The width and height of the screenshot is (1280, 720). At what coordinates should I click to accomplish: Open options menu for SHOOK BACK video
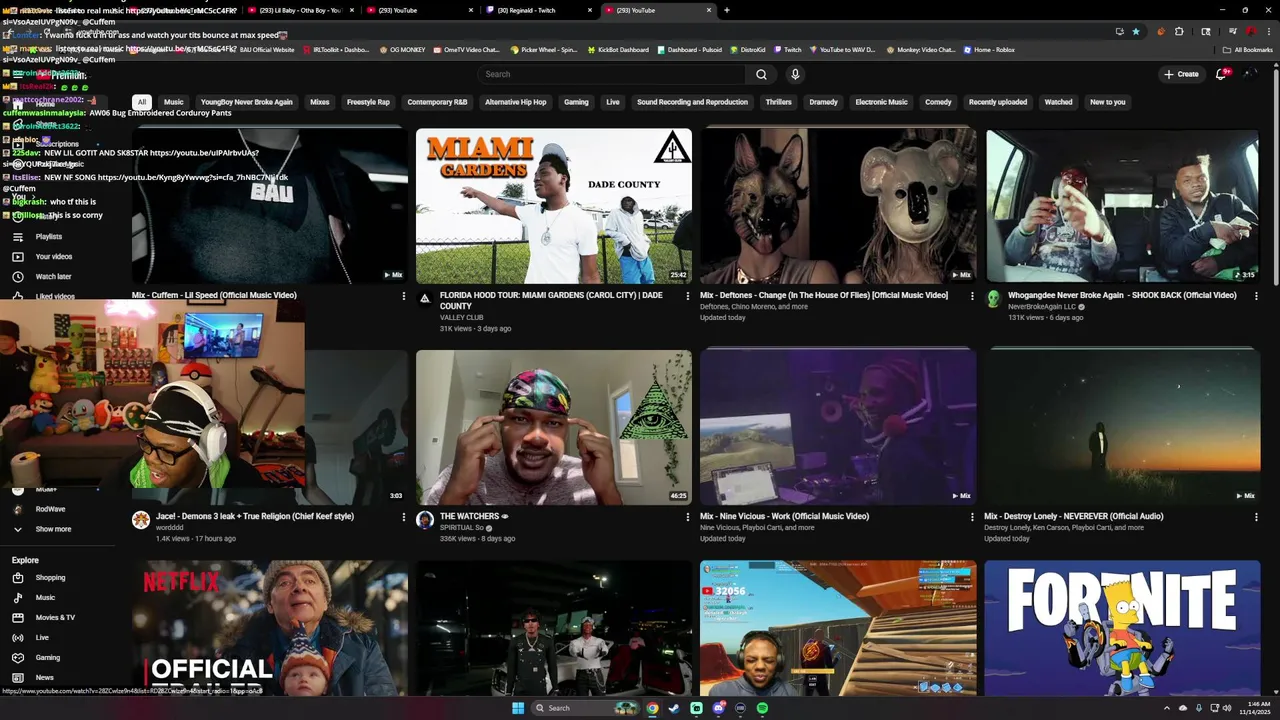[1256, 296]
